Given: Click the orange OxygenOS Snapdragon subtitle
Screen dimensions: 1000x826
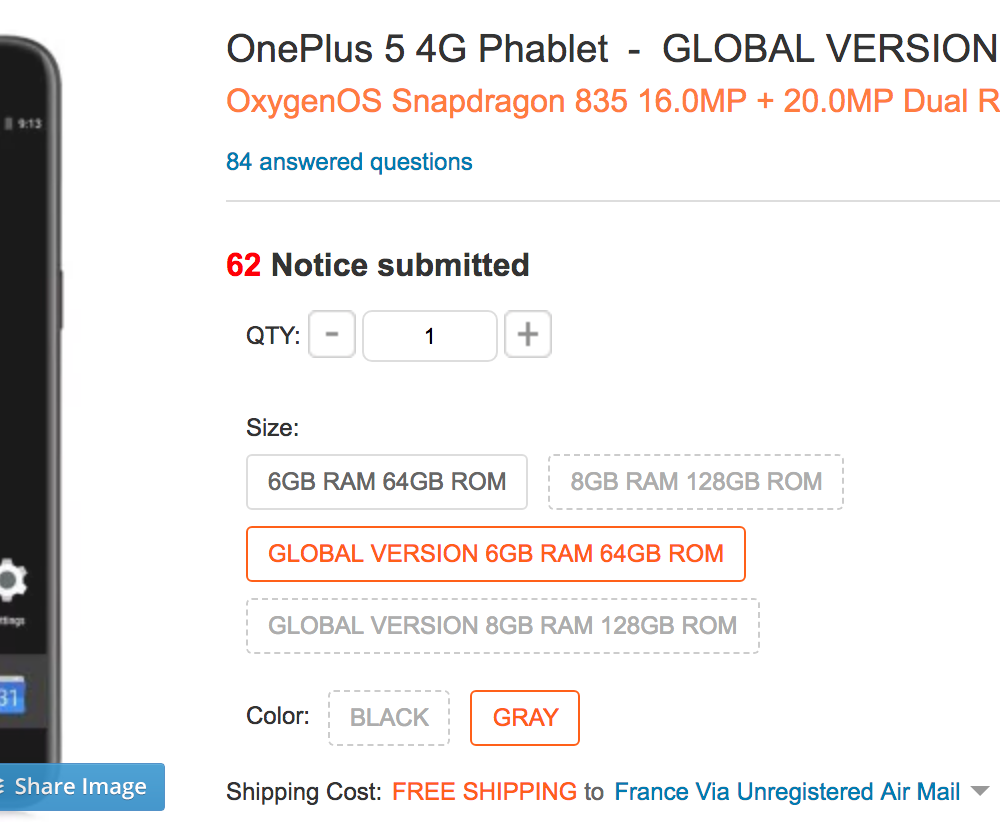Looking at the screenshot, I should click(613, 101).
